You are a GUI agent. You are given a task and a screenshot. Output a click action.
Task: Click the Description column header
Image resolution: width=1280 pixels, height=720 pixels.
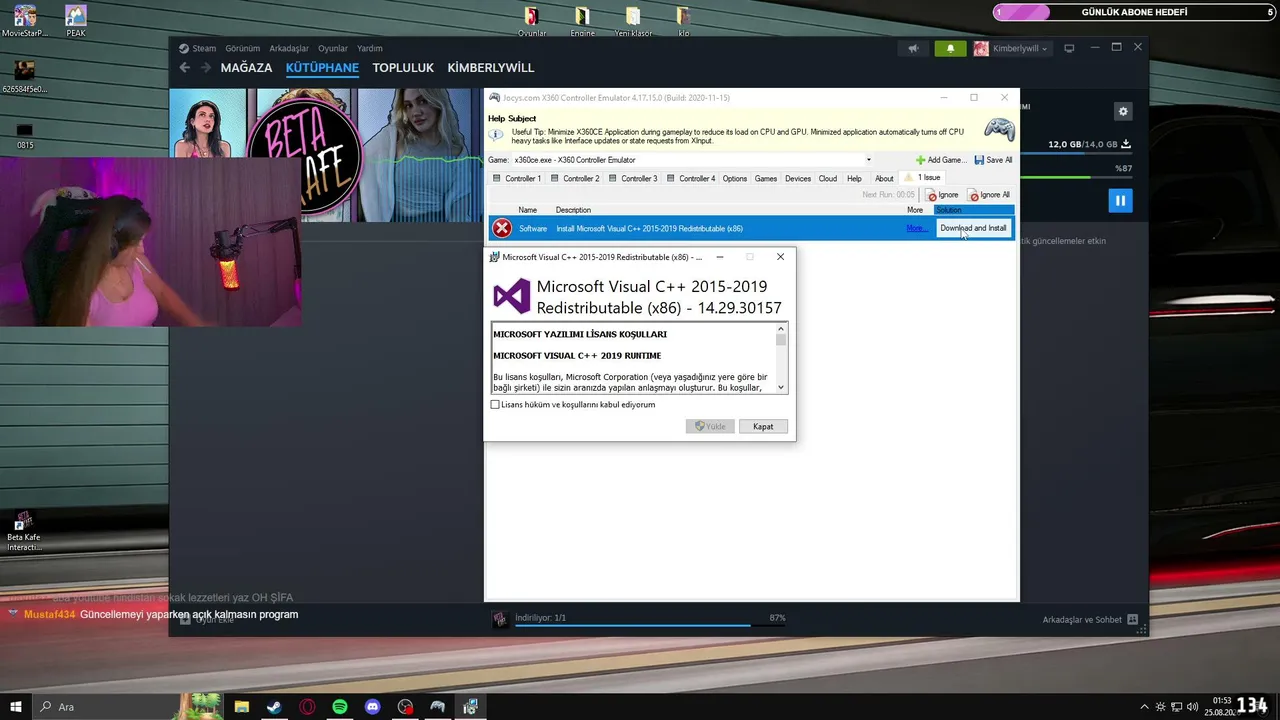click(x=573, y=210)
